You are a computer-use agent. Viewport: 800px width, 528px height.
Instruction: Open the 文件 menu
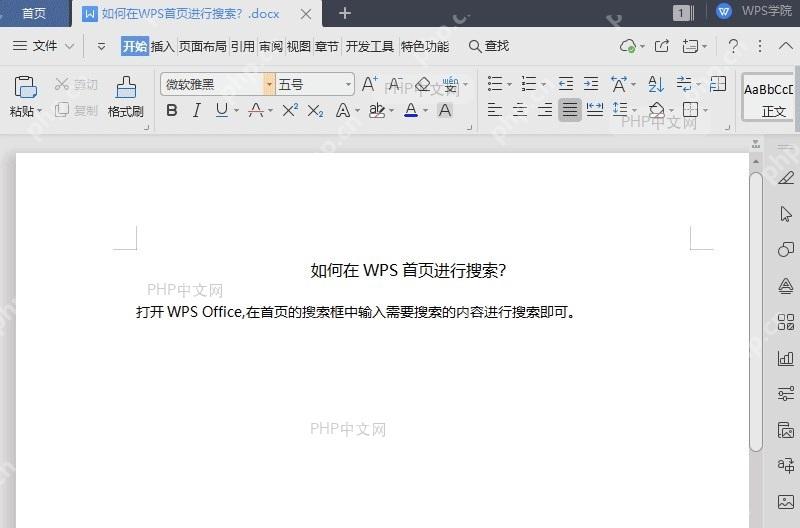(x=43, y=46)
